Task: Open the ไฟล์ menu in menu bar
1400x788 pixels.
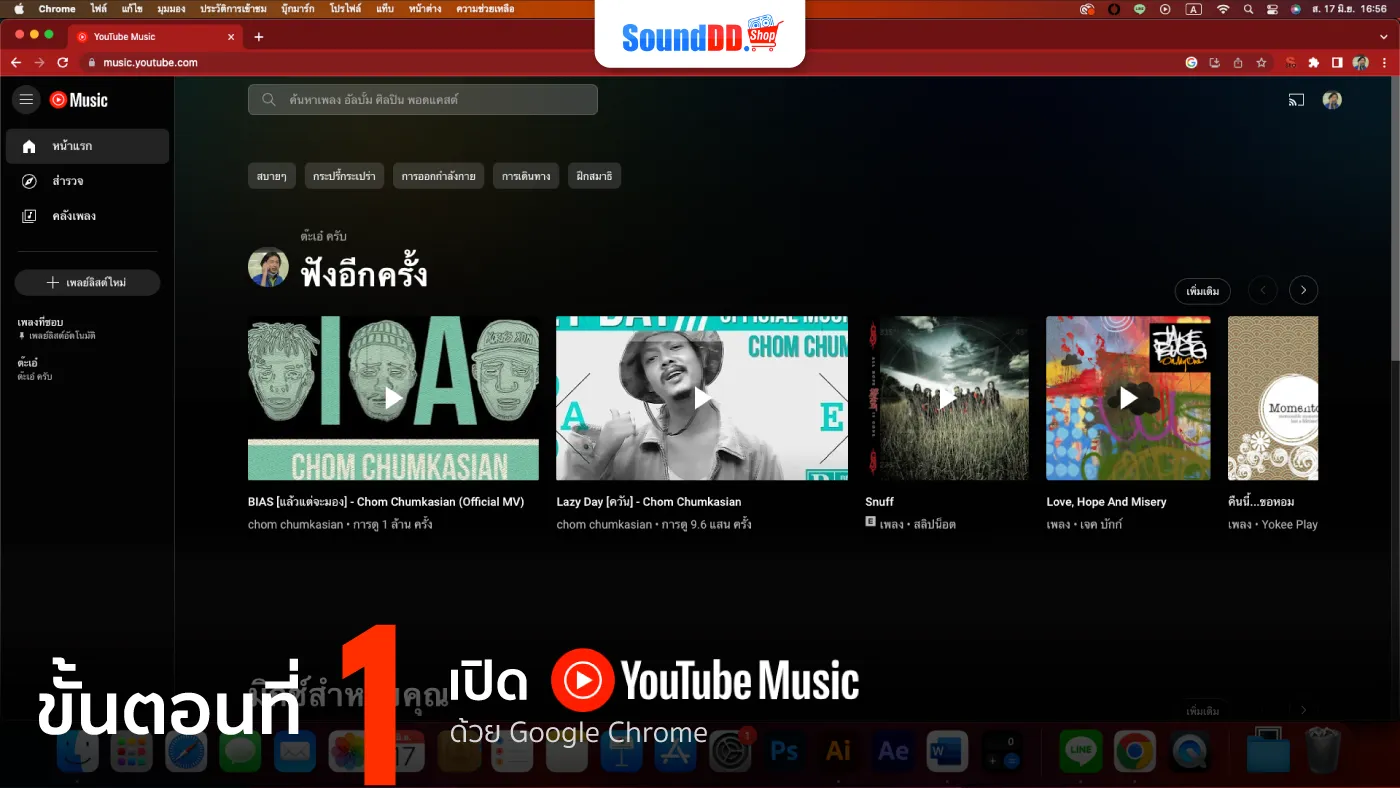Action: [99, 9]
